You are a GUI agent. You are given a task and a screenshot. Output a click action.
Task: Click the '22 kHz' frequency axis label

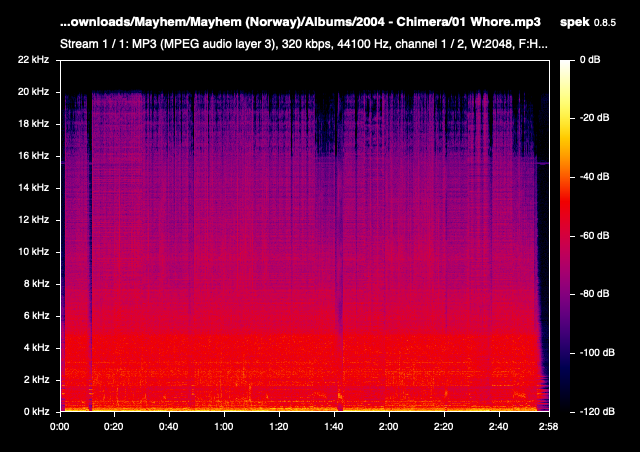coord(33,60)
